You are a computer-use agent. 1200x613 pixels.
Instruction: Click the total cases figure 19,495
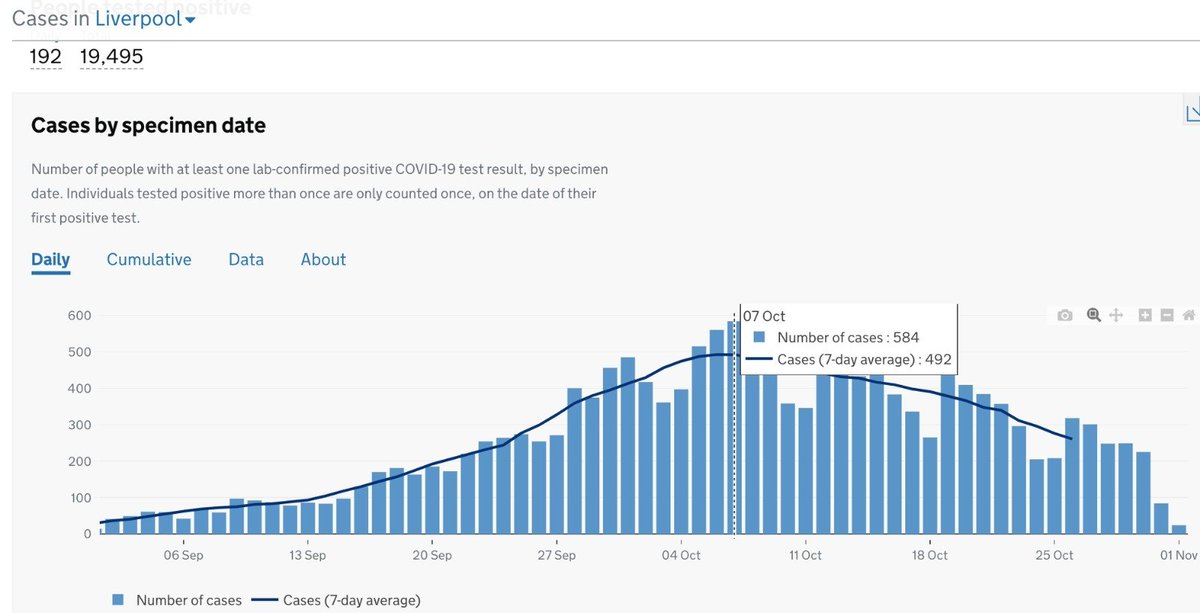[x=111, y=57]
